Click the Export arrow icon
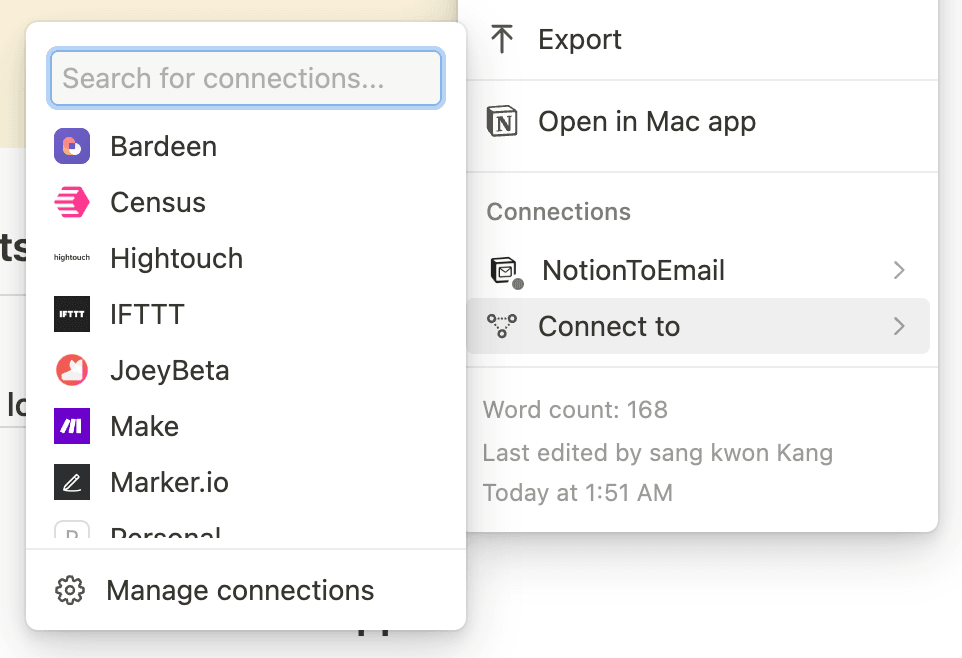962x658 pixels. pyautogui.click(x=502, y=40)
